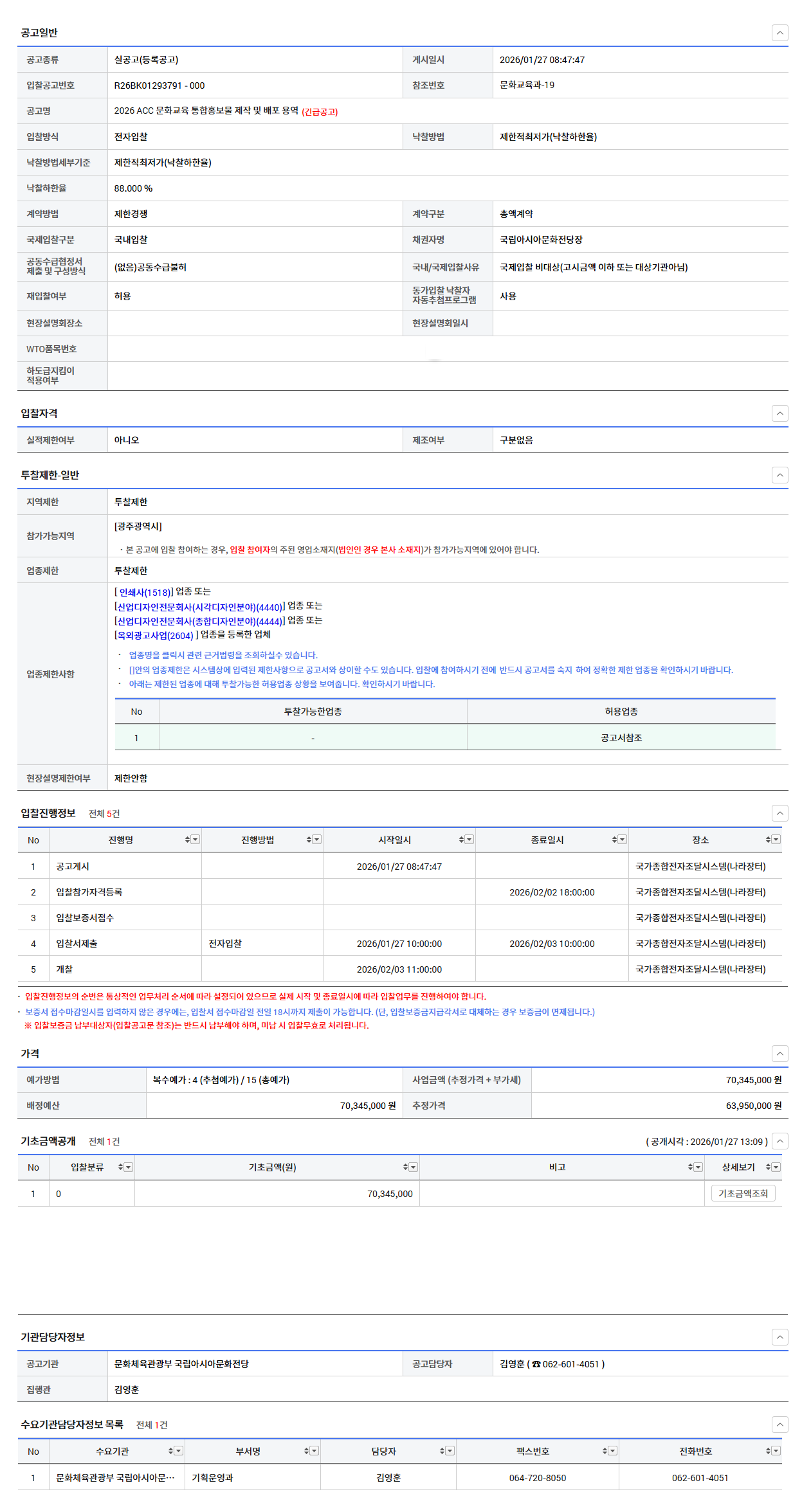Sort the 기초금액(원) column
The height and width of the screenshot is (1512, 802).
(x=405, y=1167)
